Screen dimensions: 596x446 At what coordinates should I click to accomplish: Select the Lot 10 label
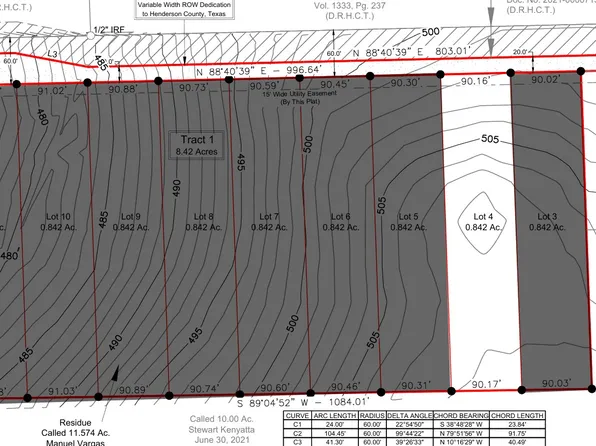(x=59, y=222)
